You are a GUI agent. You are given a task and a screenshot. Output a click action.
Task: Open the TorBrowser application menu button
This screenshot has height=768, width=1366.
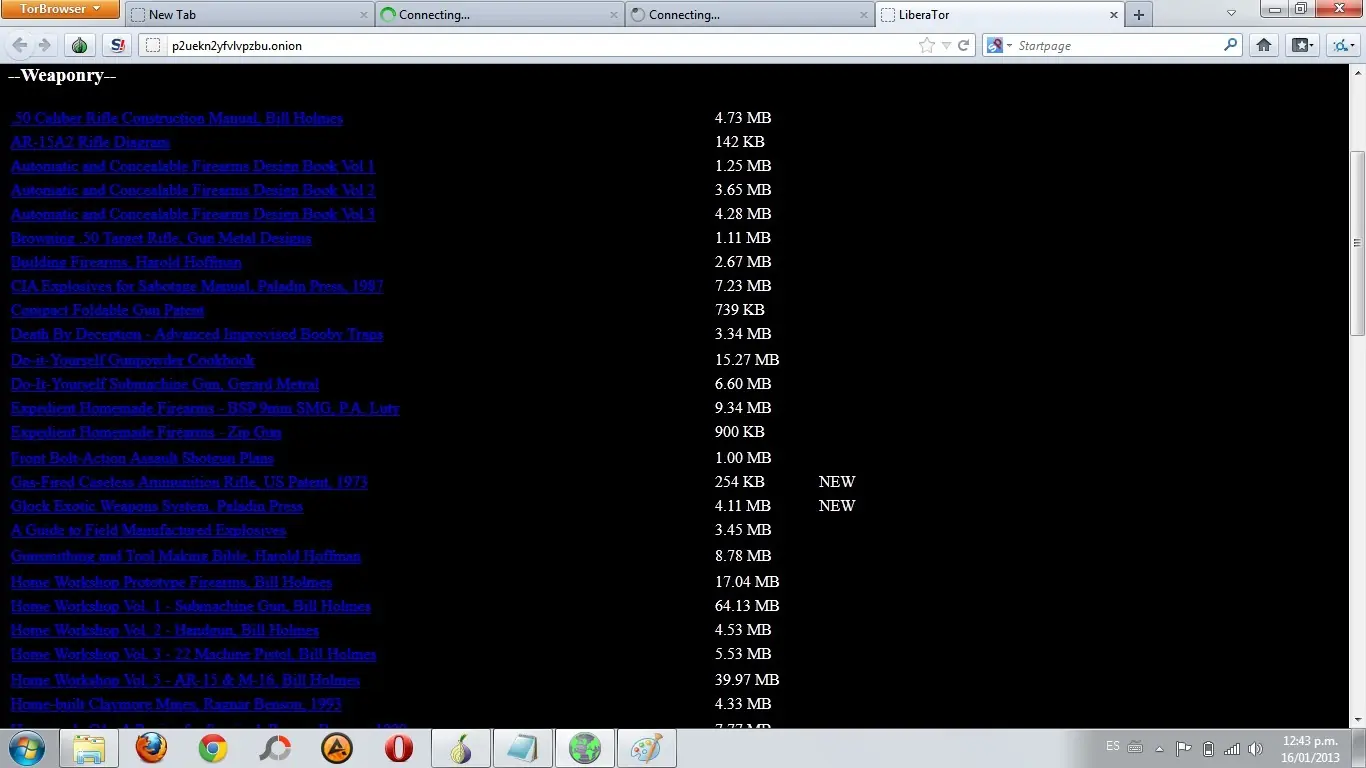[61, 9]
